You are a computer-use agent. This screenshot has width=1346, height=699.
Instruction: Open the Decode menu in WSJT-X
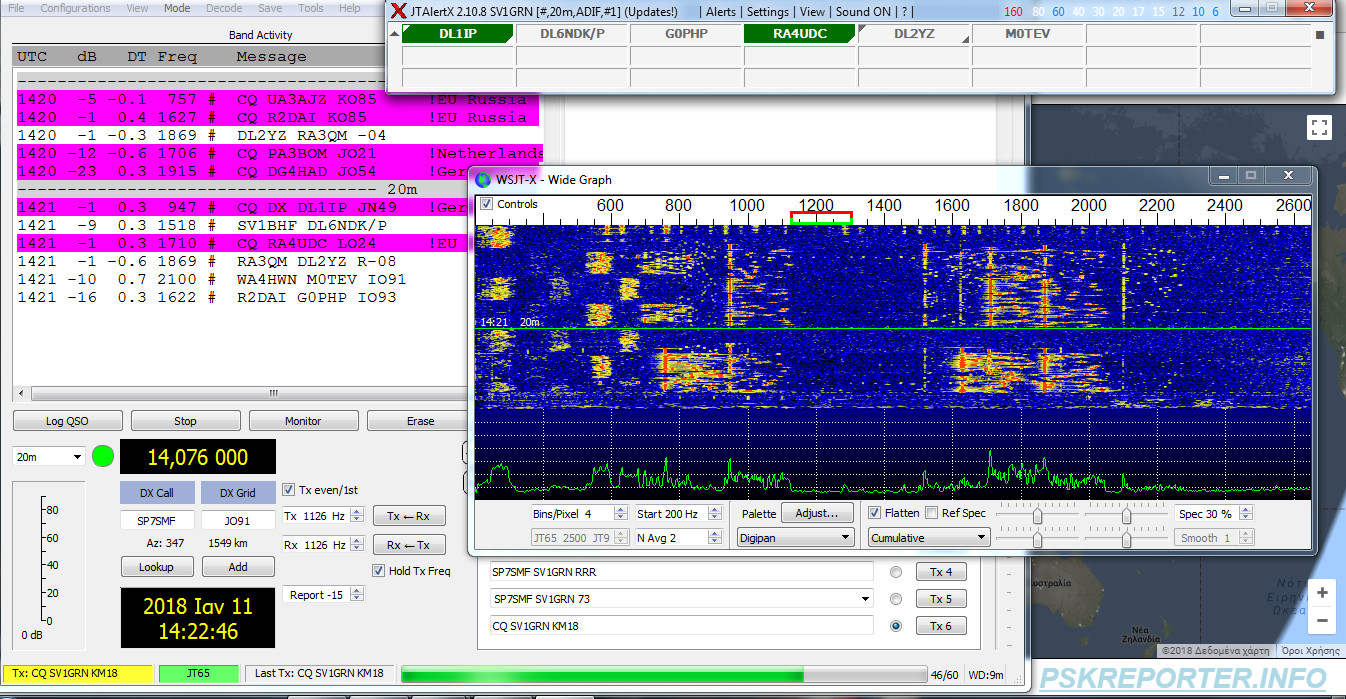pyautogui.click(x=223, y=8)
